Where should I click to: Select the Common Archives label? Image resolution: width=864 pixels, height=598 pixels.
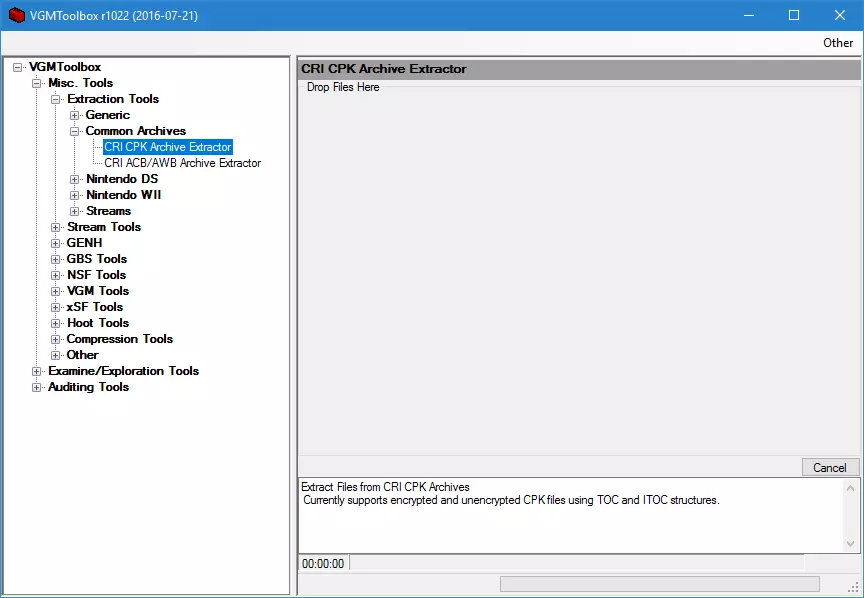point(136,131)
